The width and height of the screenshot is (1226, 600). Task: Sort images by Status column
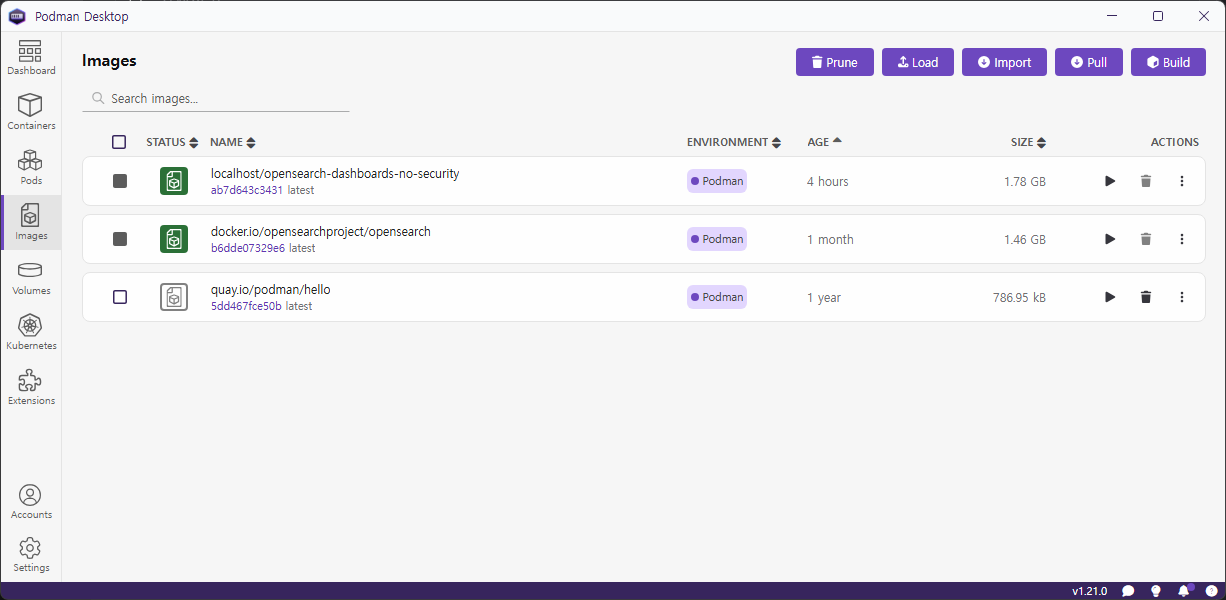tap(172, 142)
